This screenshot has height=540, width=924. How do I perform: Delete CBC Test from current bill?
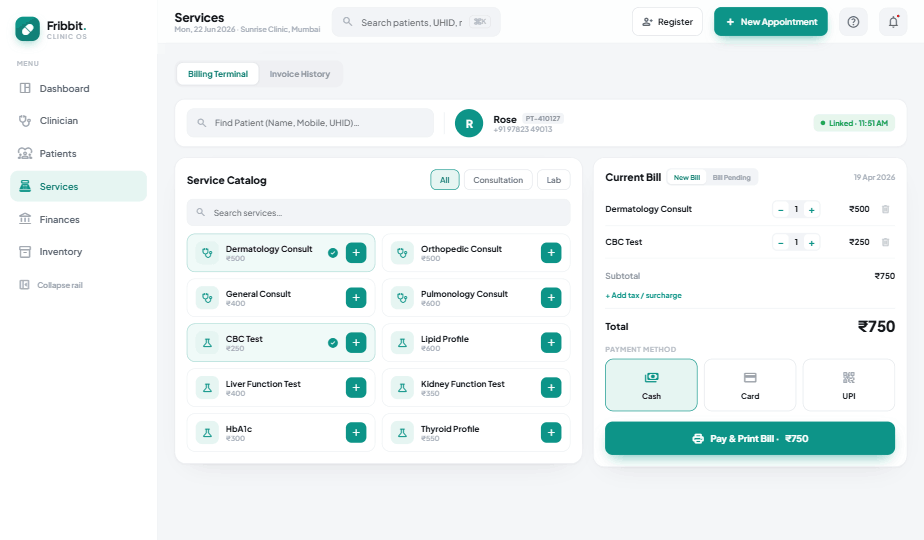point(885,242)
